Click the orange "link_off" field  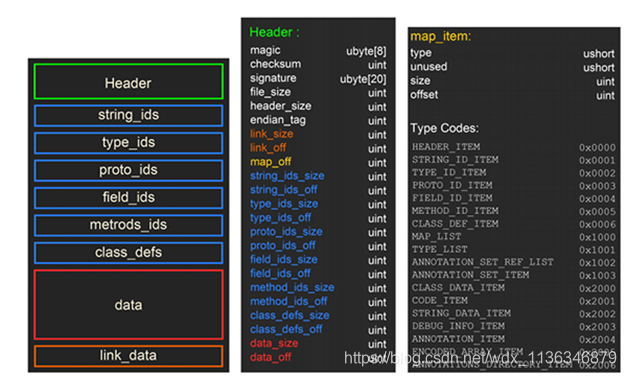(268, 148)
